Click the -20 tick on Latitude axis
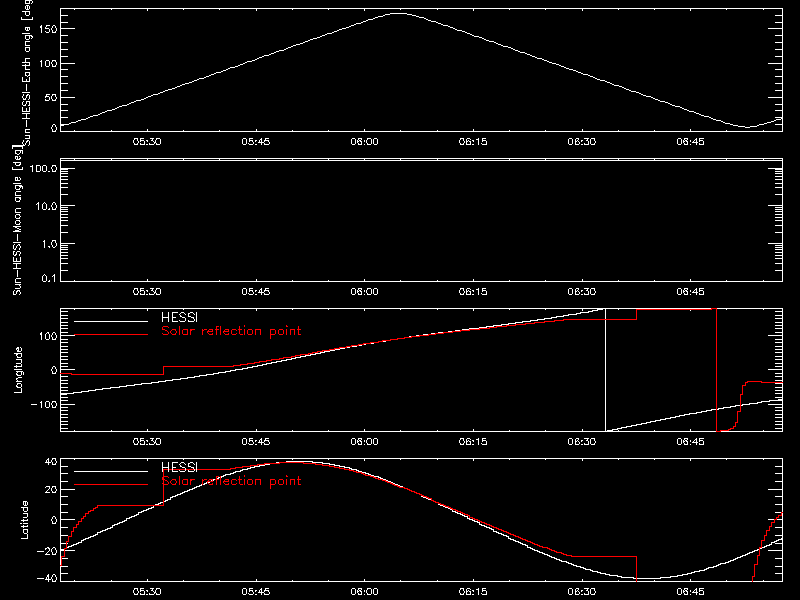 (47, 551)
